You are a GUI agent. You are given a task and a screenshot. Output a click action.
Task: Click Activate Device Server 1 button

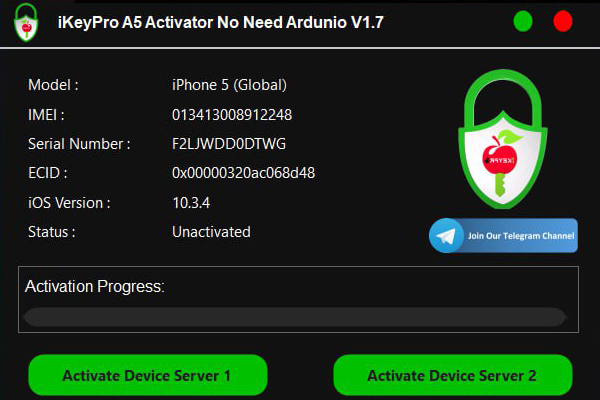pos(147,375)
